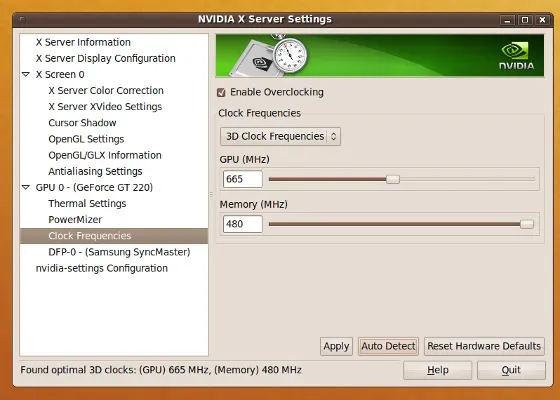560x400 pixels.
Task: Click the window menu button in title bar
Action: pos(22,19)
